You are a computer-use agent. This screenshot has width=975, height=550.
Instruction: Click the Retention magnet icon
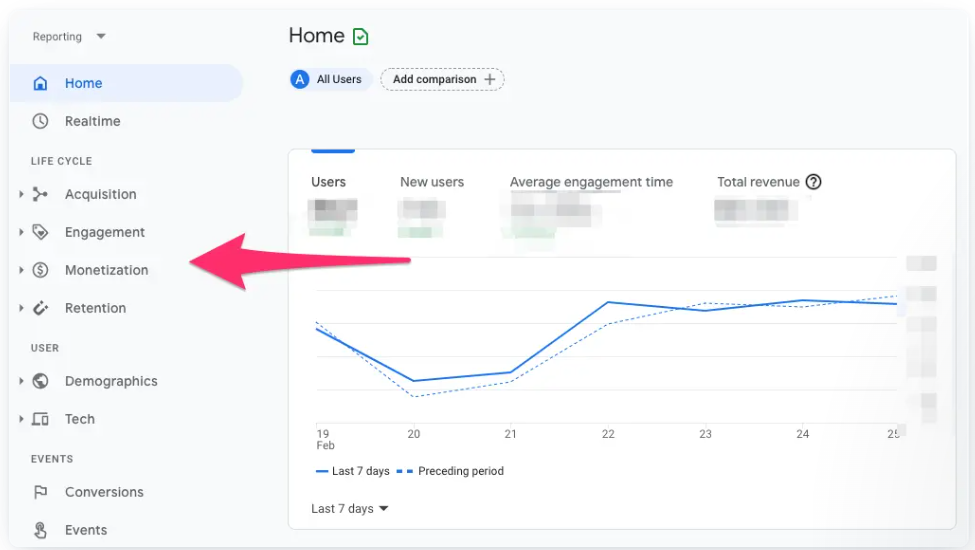(x=40, y=308)
